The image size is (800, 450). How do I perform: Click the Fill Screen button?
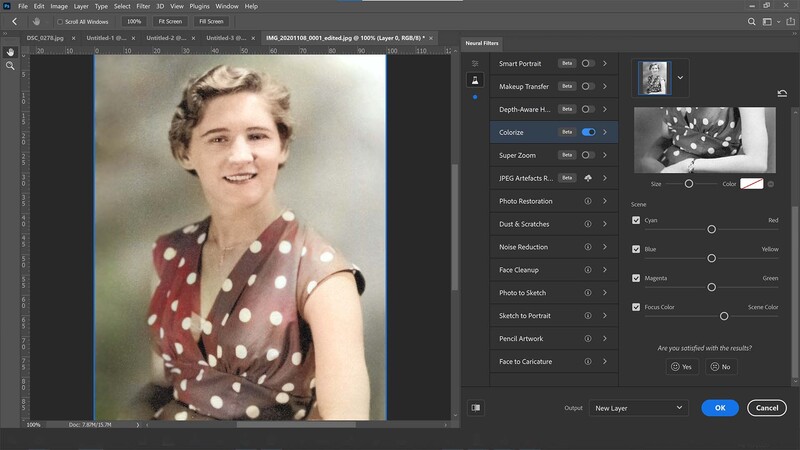[211, 21]
